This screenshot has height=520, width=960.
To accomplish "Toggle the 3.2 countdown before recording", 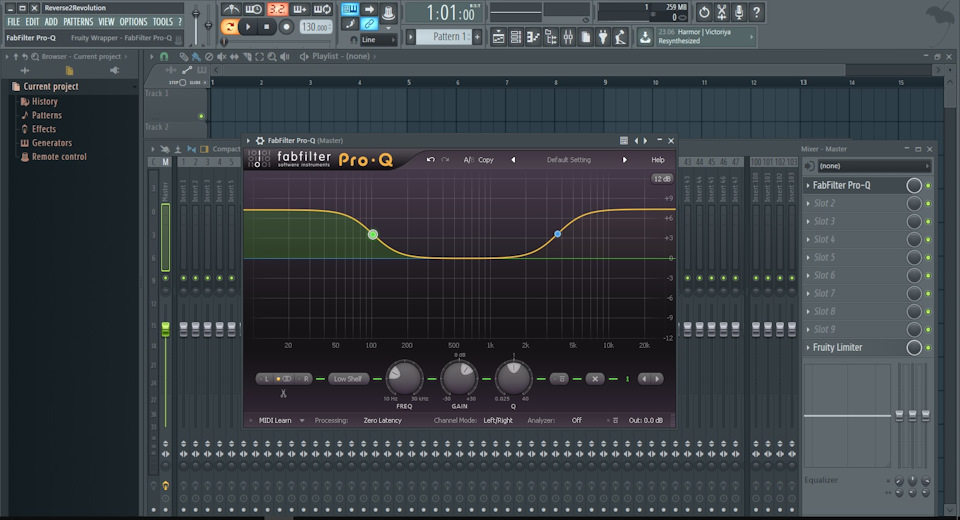I will point(277,9).
